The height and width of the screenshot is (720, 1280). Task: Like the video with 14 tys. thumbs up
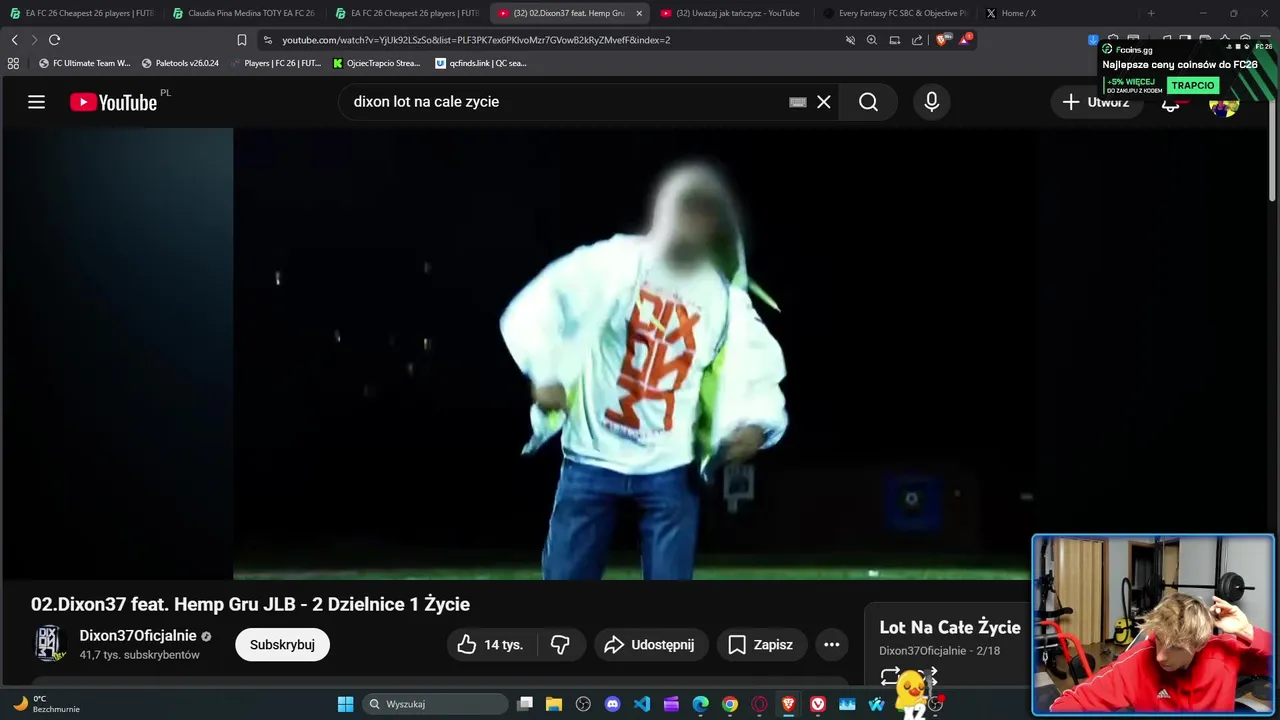(492, 645)
